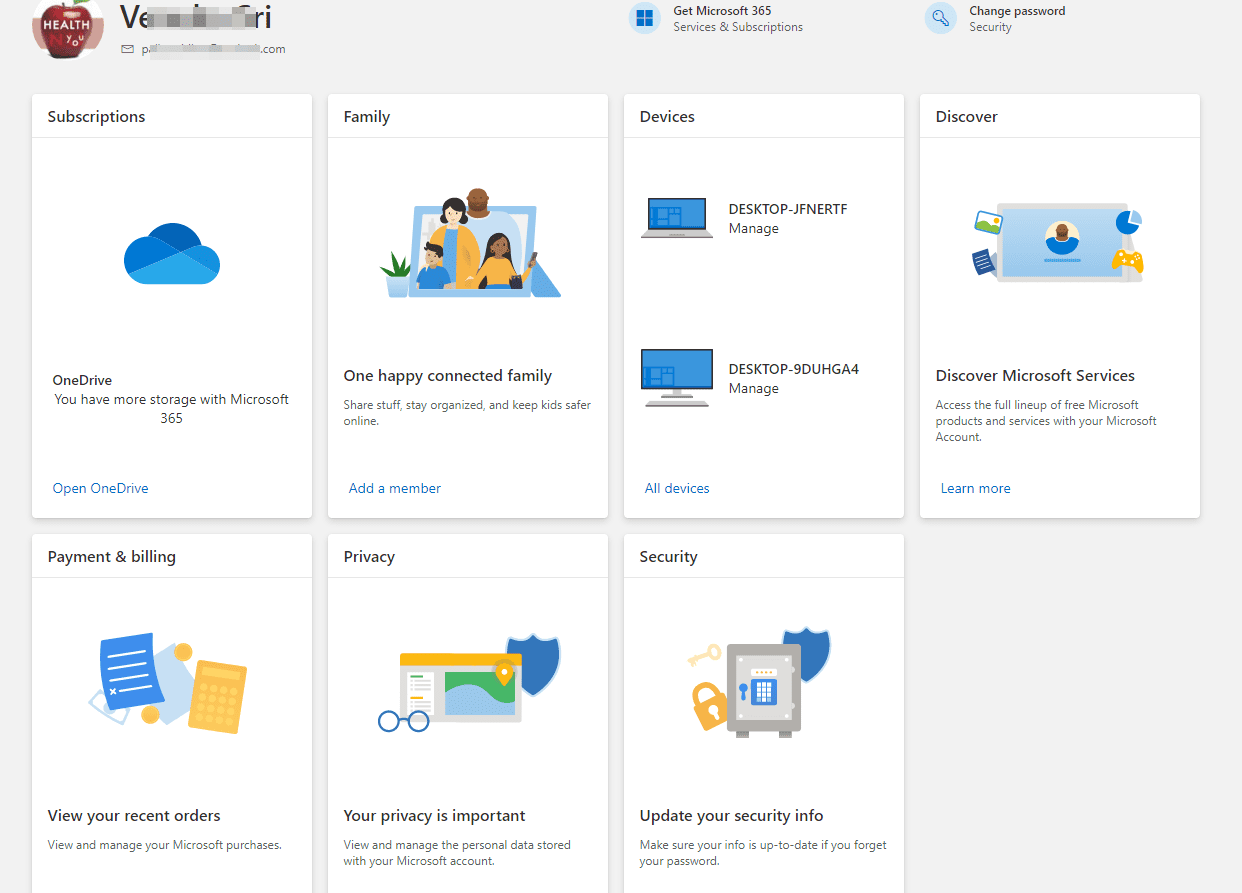Open the Payment & billing card header

pos(111,557)
